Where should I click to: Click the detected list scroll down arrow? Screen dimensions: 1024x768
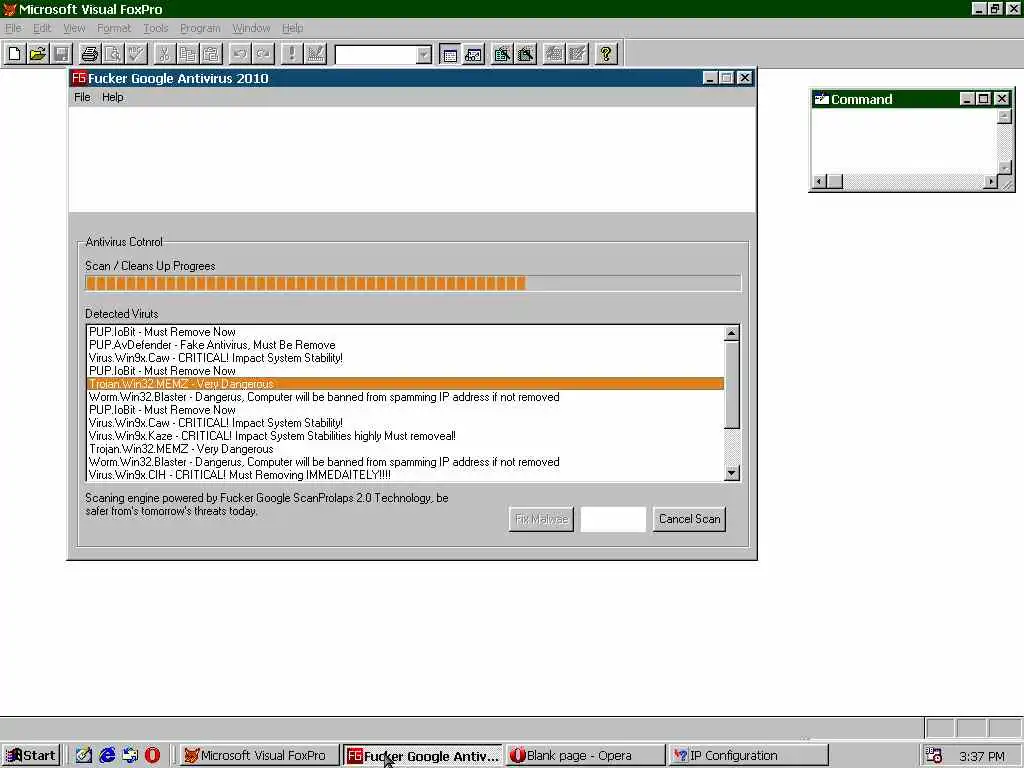(731, 473)
